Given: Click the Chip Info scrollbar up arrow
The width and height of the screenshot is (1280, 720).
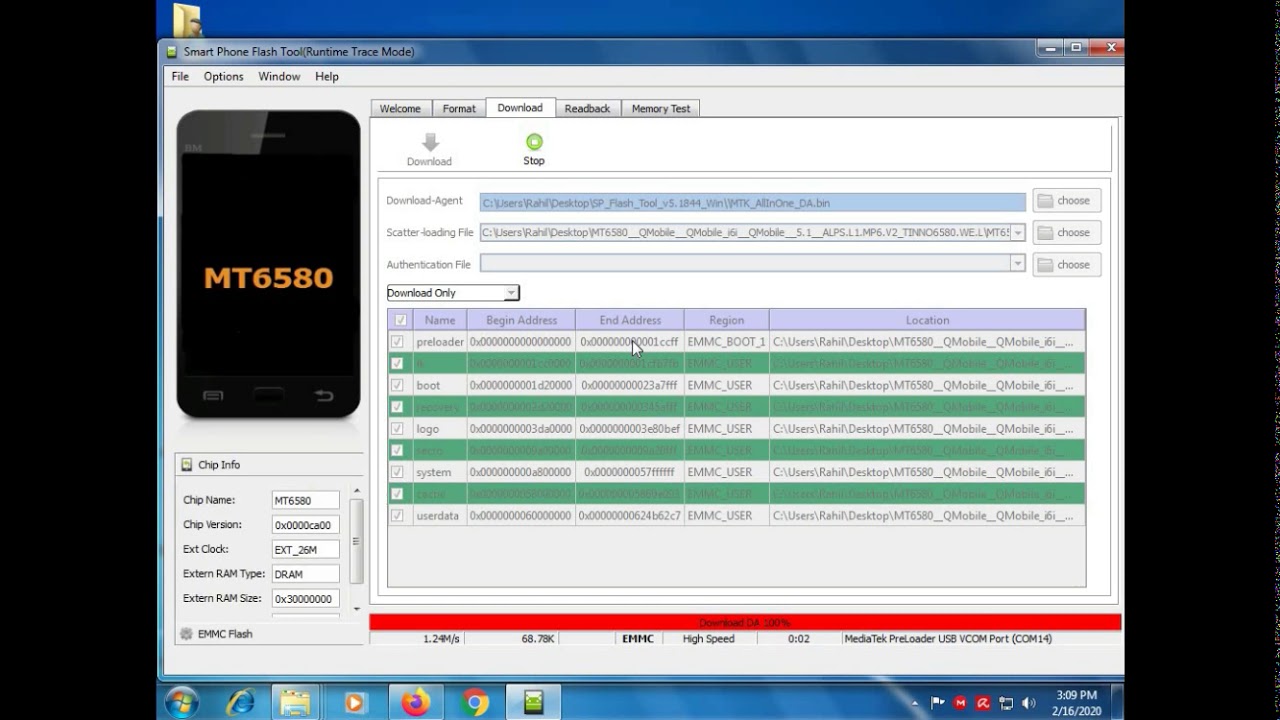Looking at the screenshot, I should 357,493.
